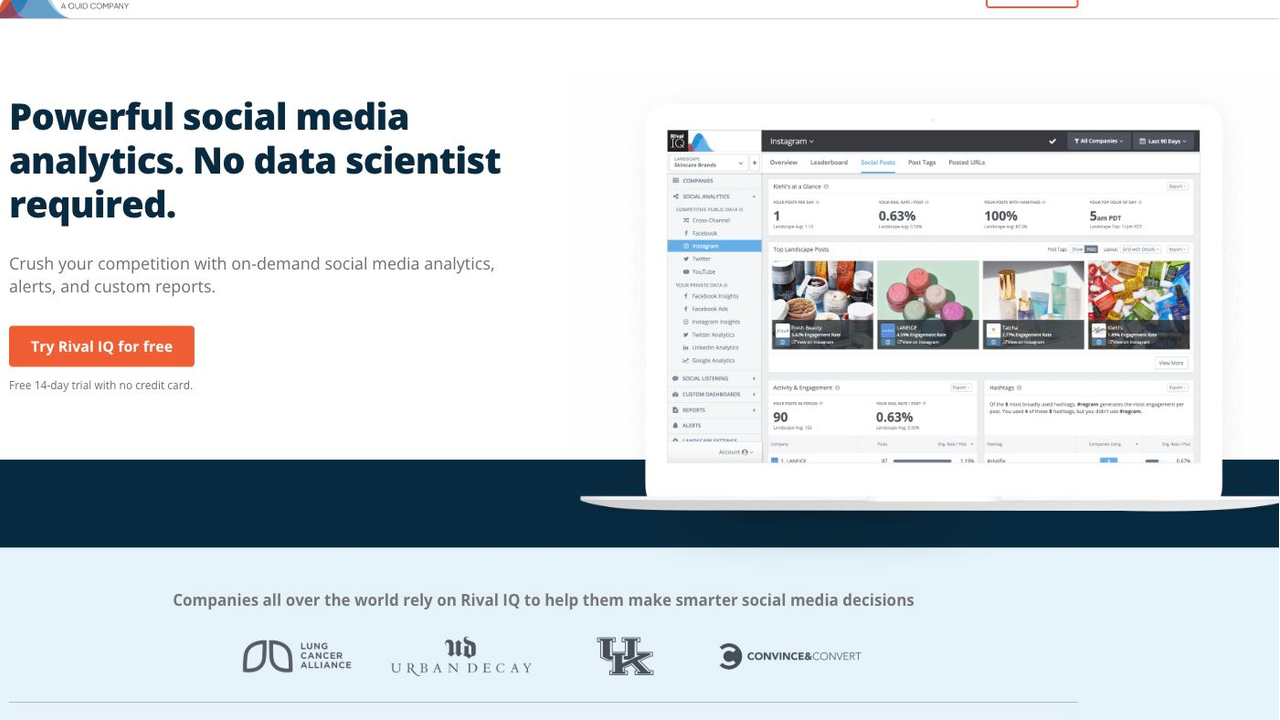Image resolution: width=1280 pixels, height=720 pixels.
Task: Open Facebook Insights in sidebar
Action: click(x=714, y=296)
